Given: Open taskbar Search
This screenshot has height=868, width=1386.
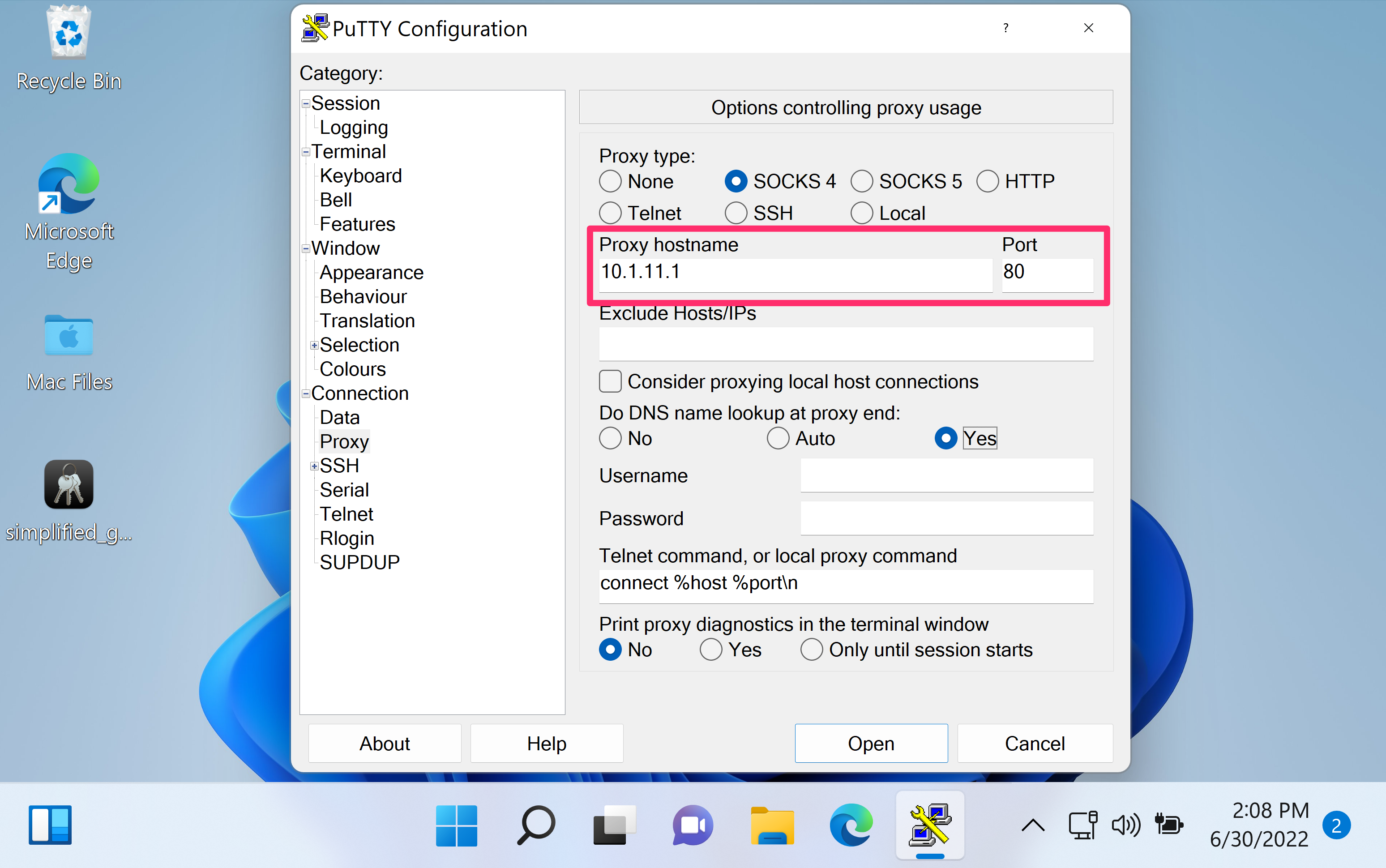Looking at the screenshot, I should click(536, 825).
